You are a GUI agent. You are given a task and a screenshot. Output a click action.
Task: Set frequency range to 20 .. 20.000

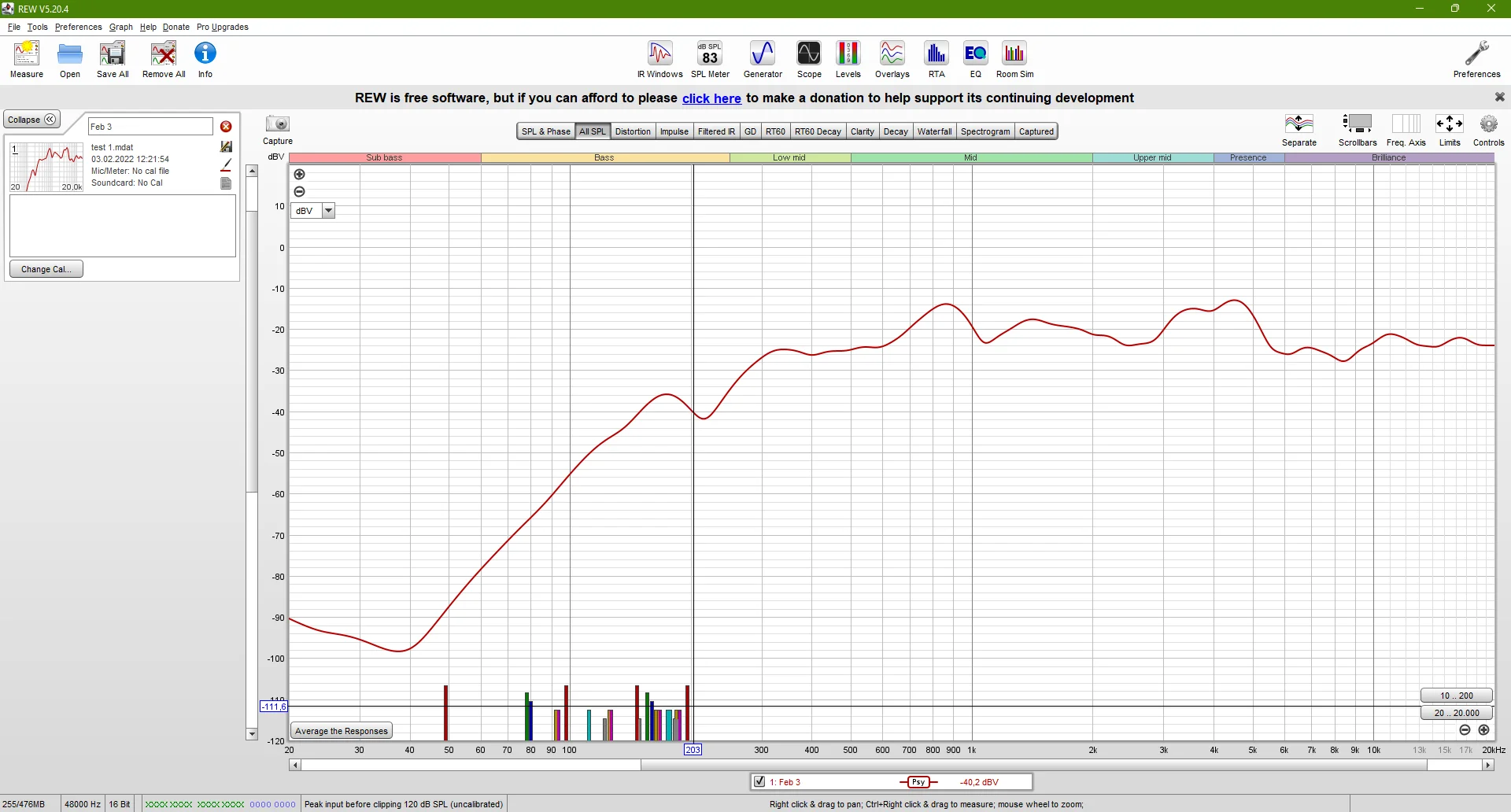coord(1457,713)
